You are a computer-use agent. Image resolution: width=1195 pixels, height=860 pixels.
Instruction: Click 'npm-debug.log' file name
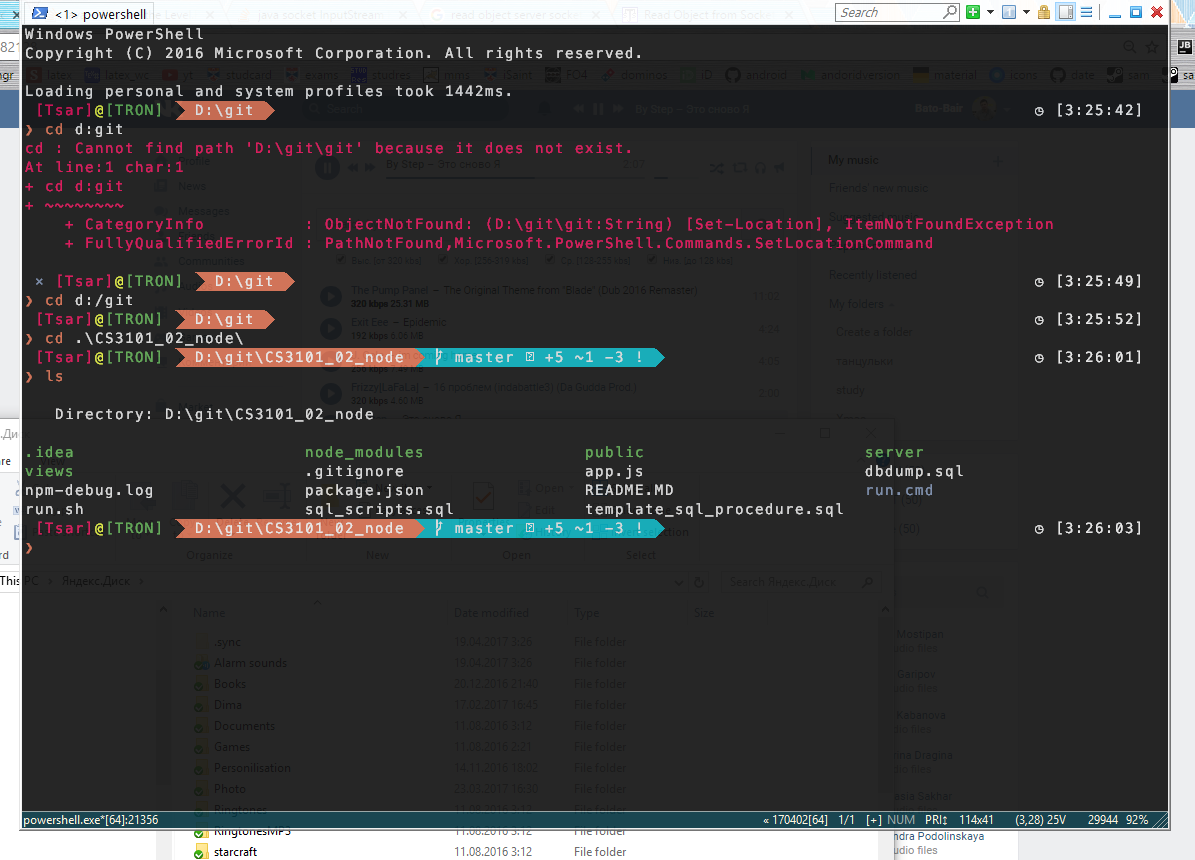point(89,490)
